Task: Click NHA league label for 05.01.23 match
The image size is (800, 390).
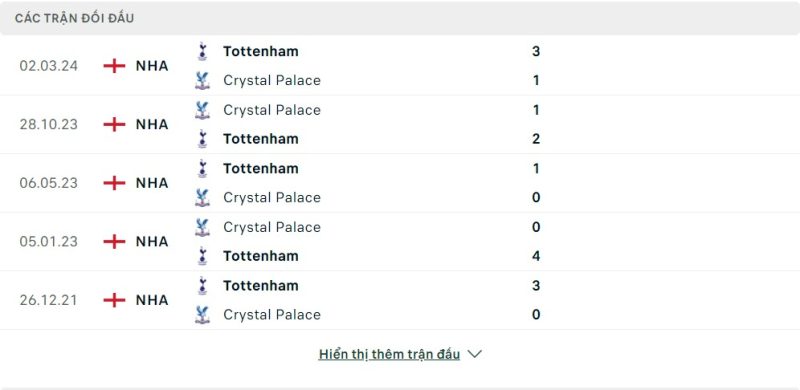Action: (x=152, y=241)
